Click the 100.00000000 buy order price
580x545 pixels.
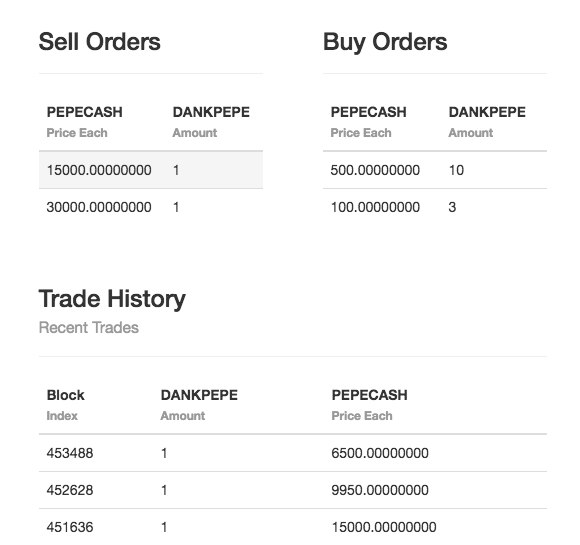click(x=375, y=207)
